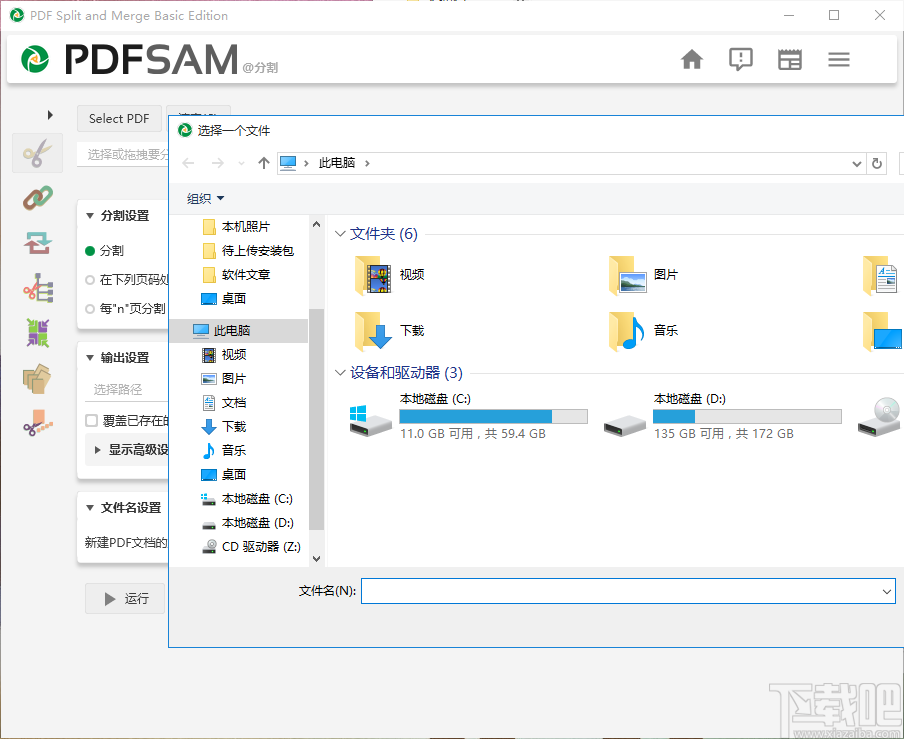The width and height of the screenshot is (904, 739).
Task: Open the 组织 menu in the dialog
Action: (x=203, y=198)
